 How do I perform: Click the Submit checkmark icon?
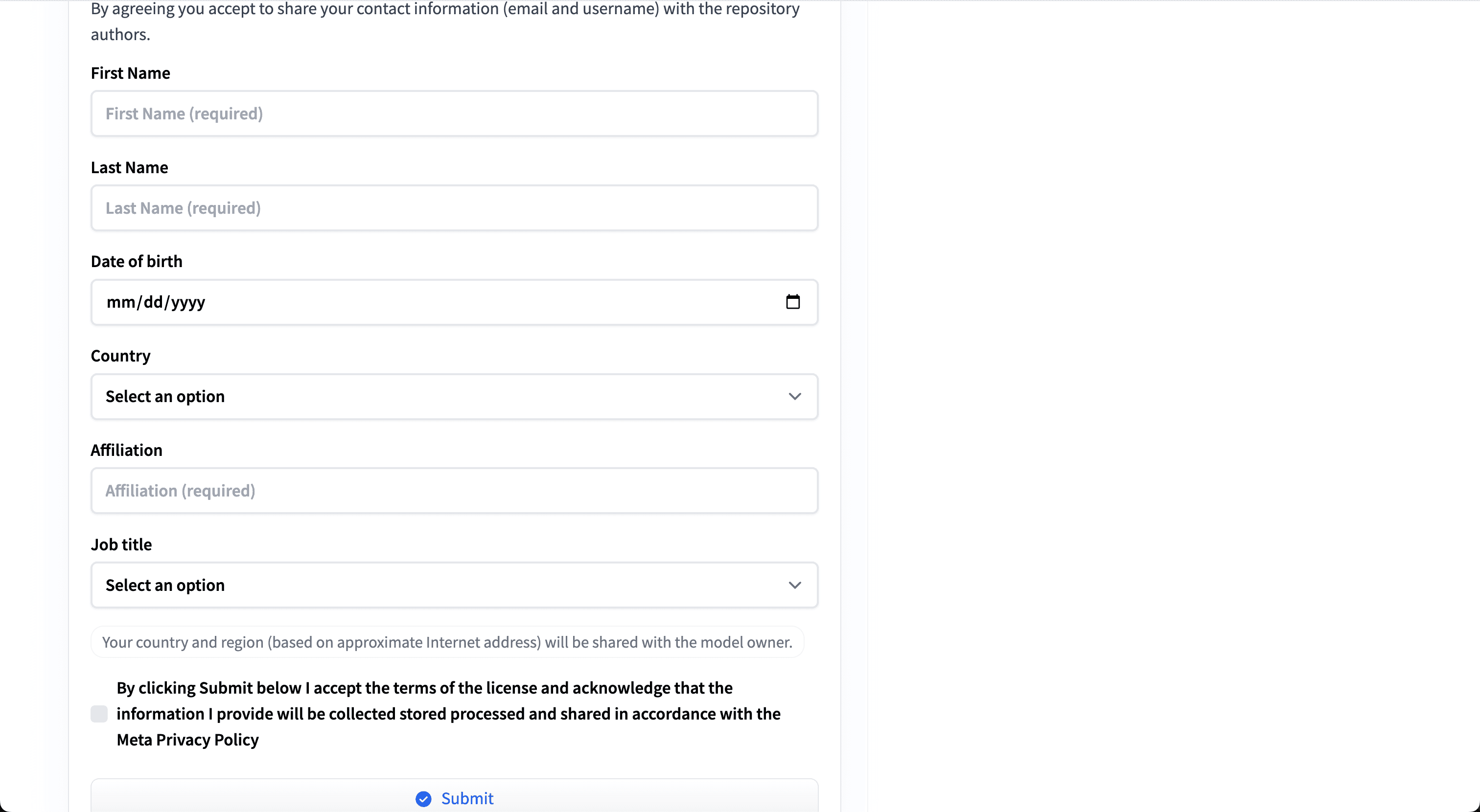coord(423,799)
